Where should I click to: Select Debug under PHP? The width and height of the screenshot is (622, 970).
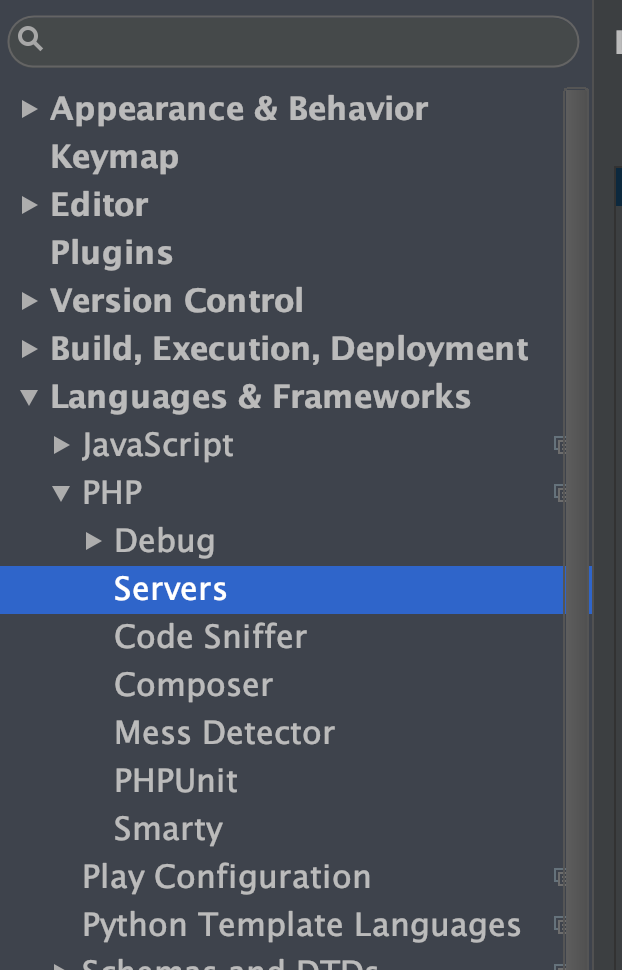pyautogui.click(x=165, y=541)
